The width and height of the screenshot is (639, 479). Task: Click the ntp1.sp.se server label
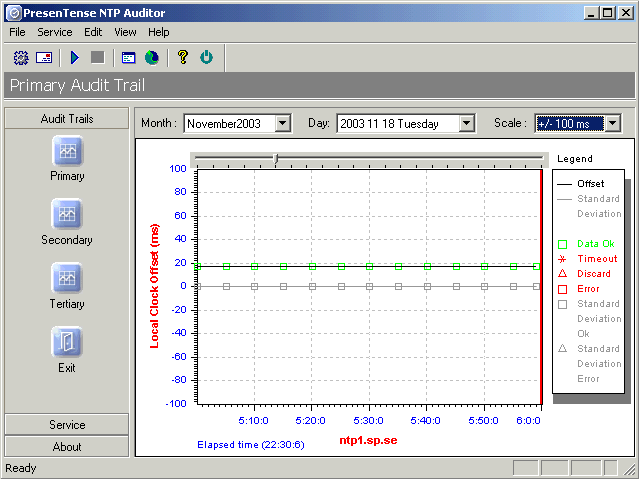(368, 440)
